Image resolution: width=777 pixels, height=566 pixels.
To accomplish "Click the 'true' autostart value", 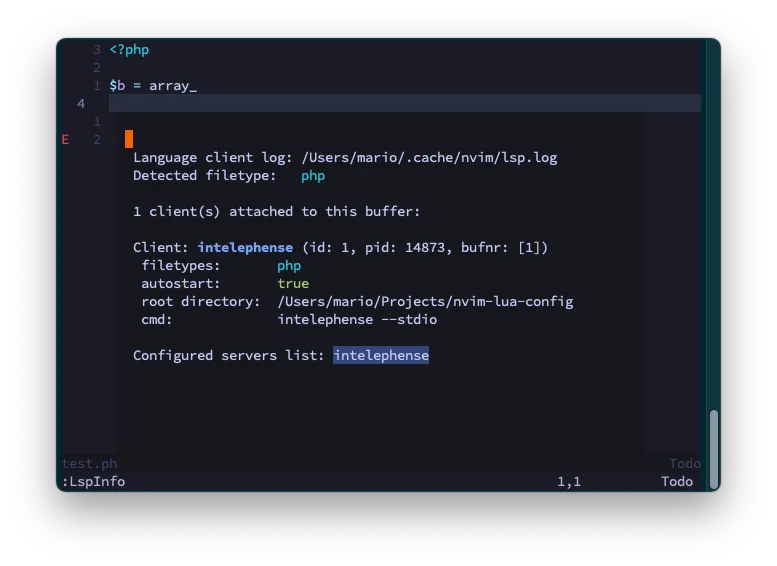I will click(x=293, y=283).
